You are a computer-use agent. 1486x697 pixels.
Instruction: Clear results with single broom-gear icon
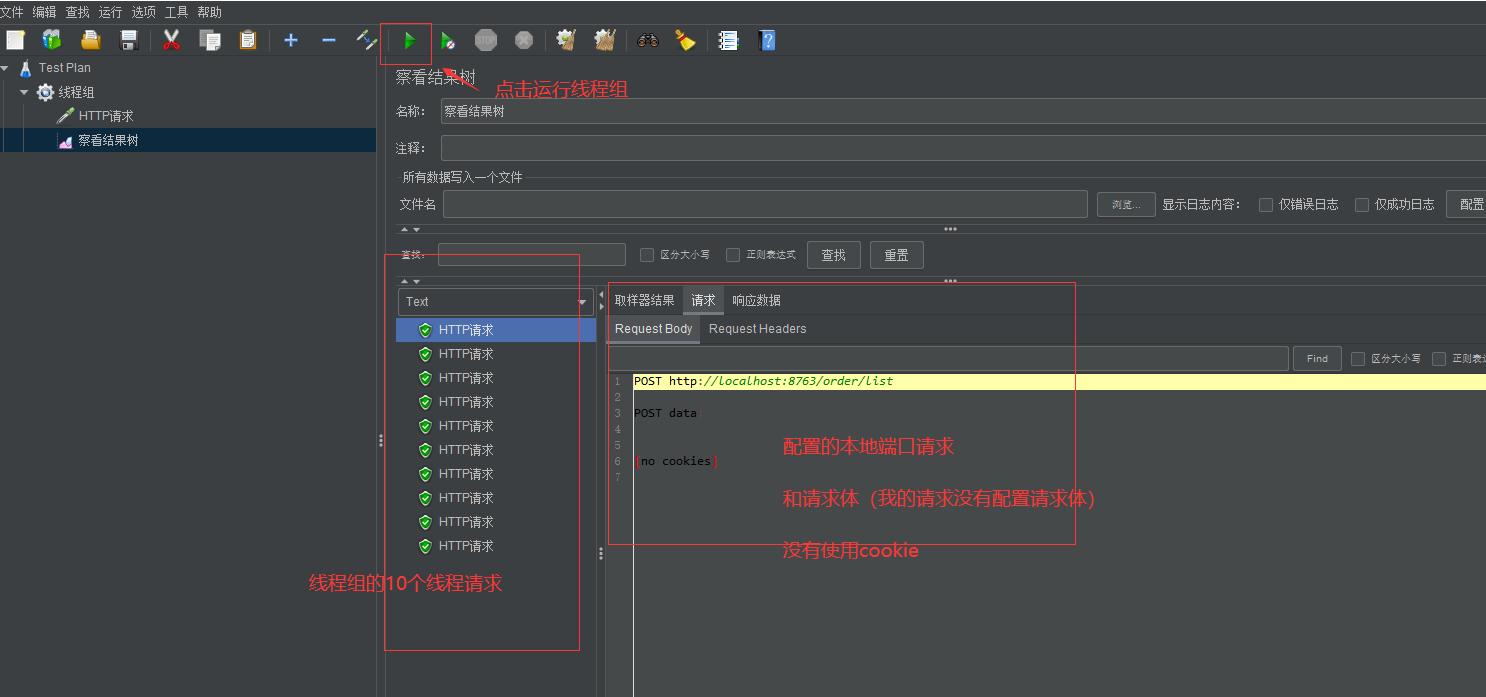tap(567, 40)
